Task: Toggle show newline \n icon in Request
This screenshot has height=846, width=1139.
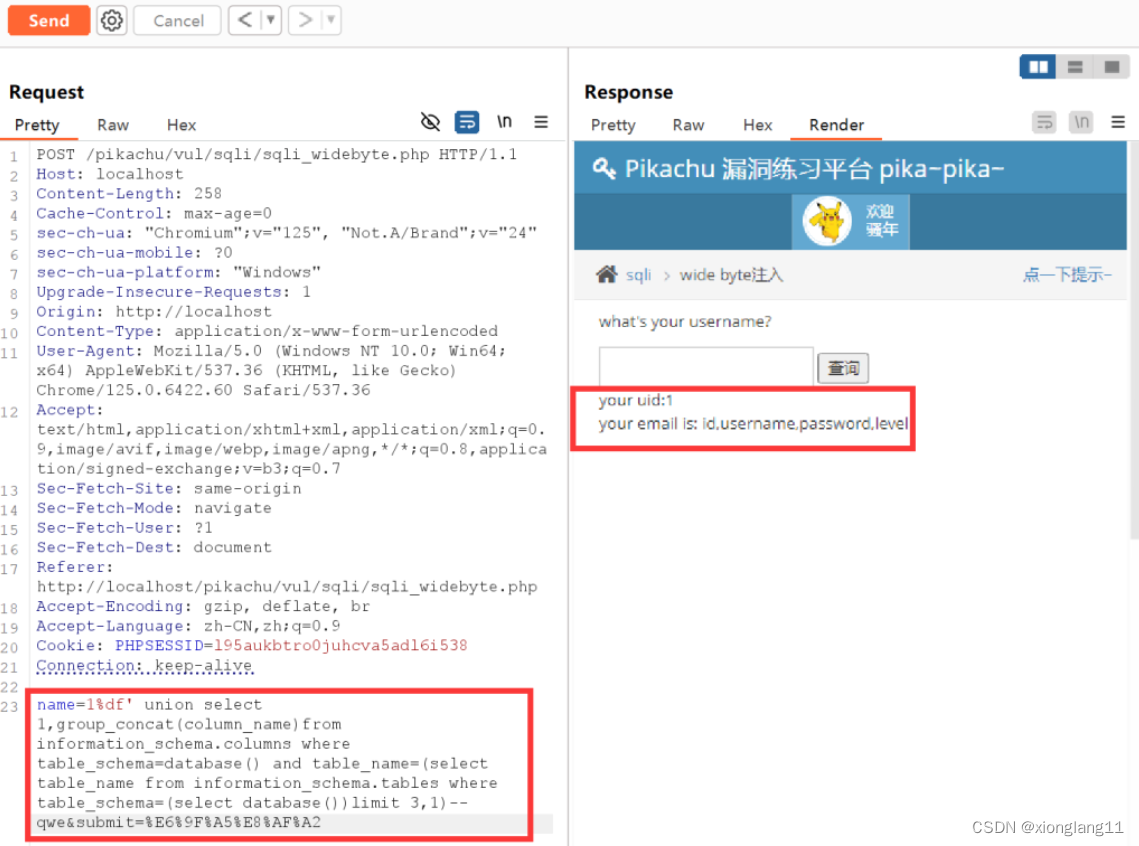Action: coord(504,121)
